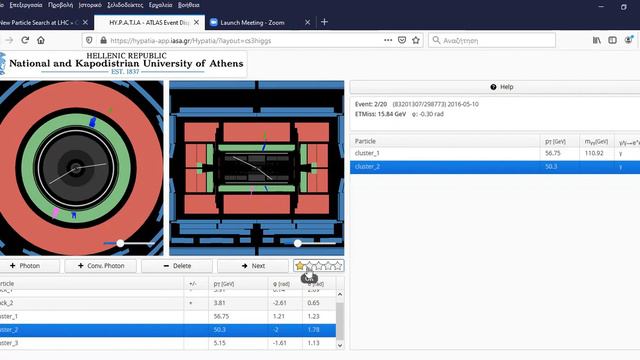
Task: Go to the Firefox home page icon
Action: pyautogui.click(x=41, y=40)
